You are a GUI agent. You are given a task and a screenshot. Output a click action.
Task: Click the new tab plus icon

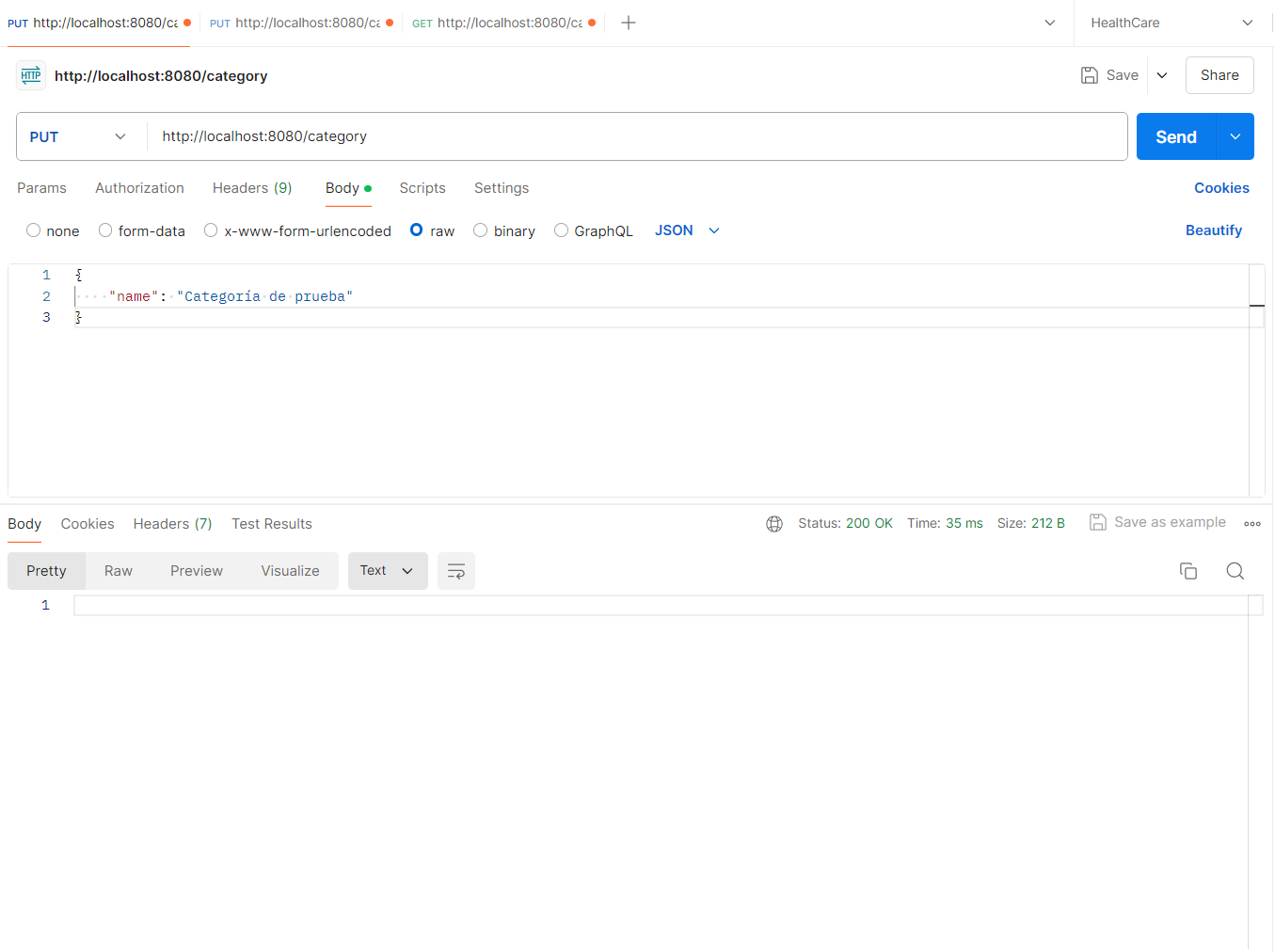629,23
